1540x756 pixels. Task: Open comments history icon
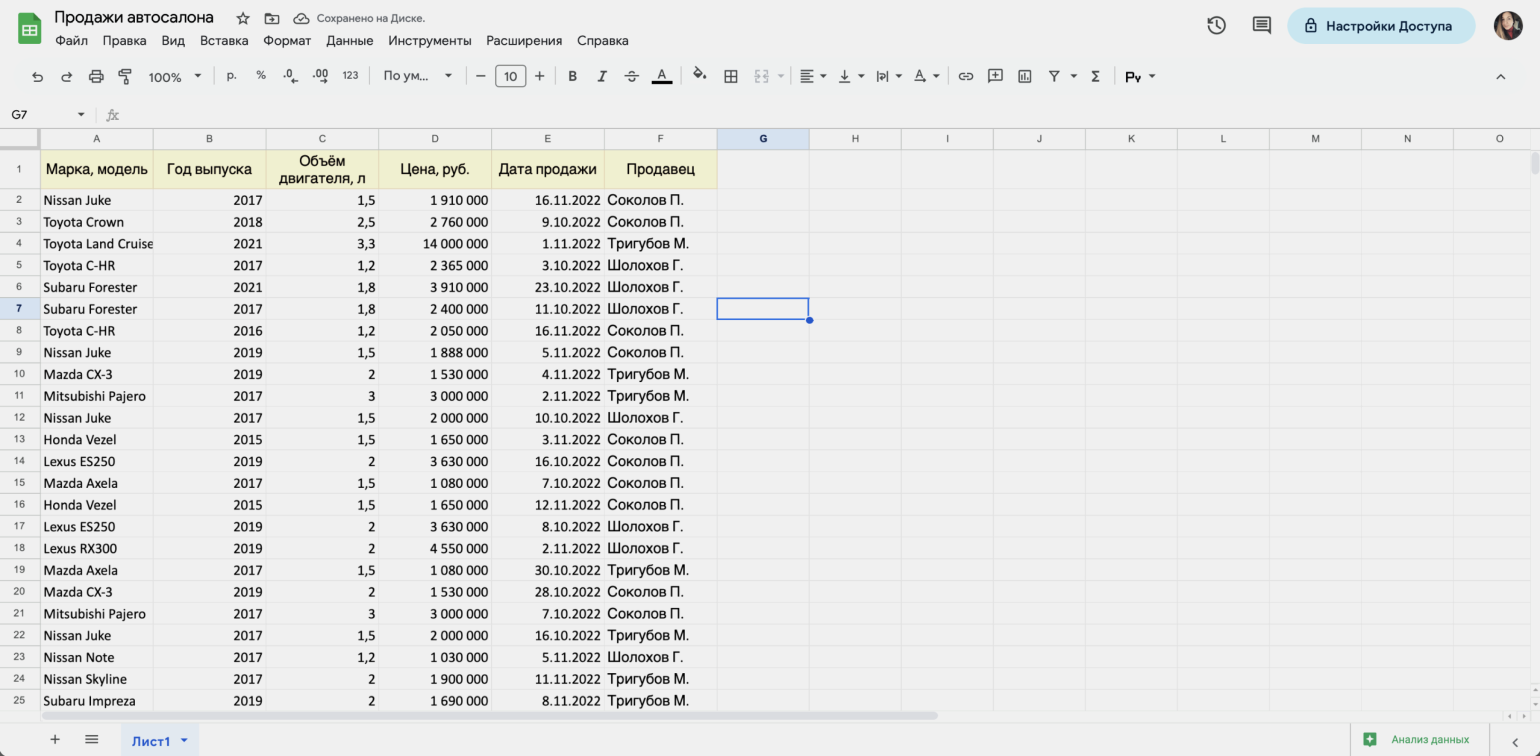1262,26
